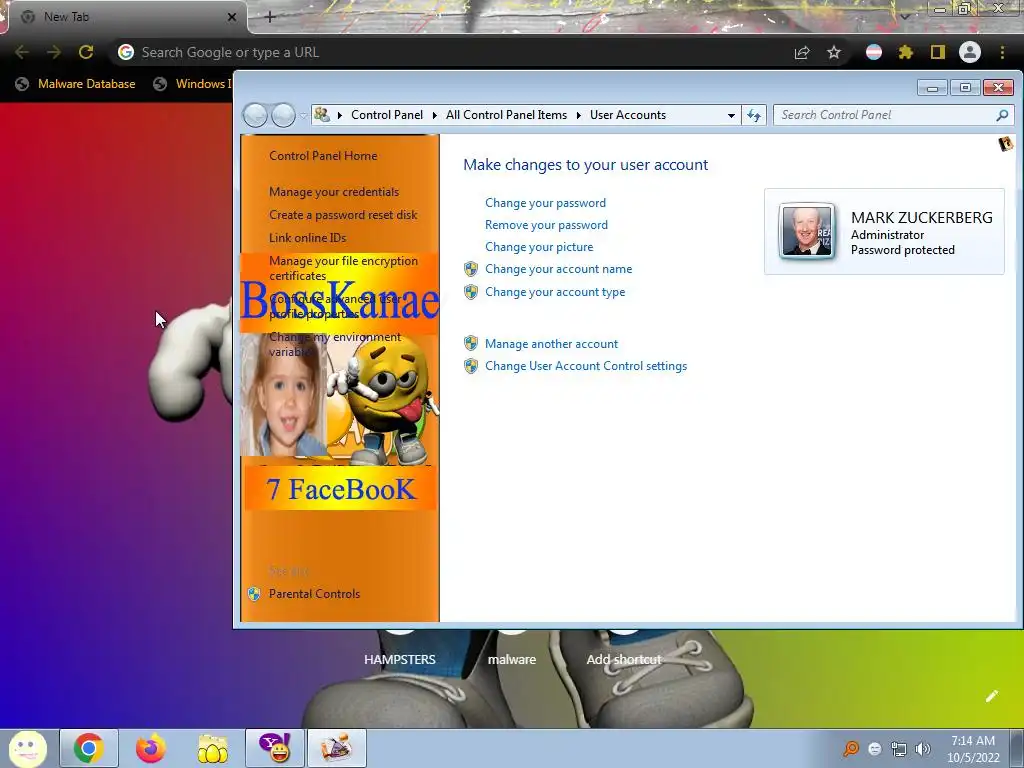Click Chrome's forward arrow button
This screenshot has height=768, width=1024.
click(x=54, y=52)
